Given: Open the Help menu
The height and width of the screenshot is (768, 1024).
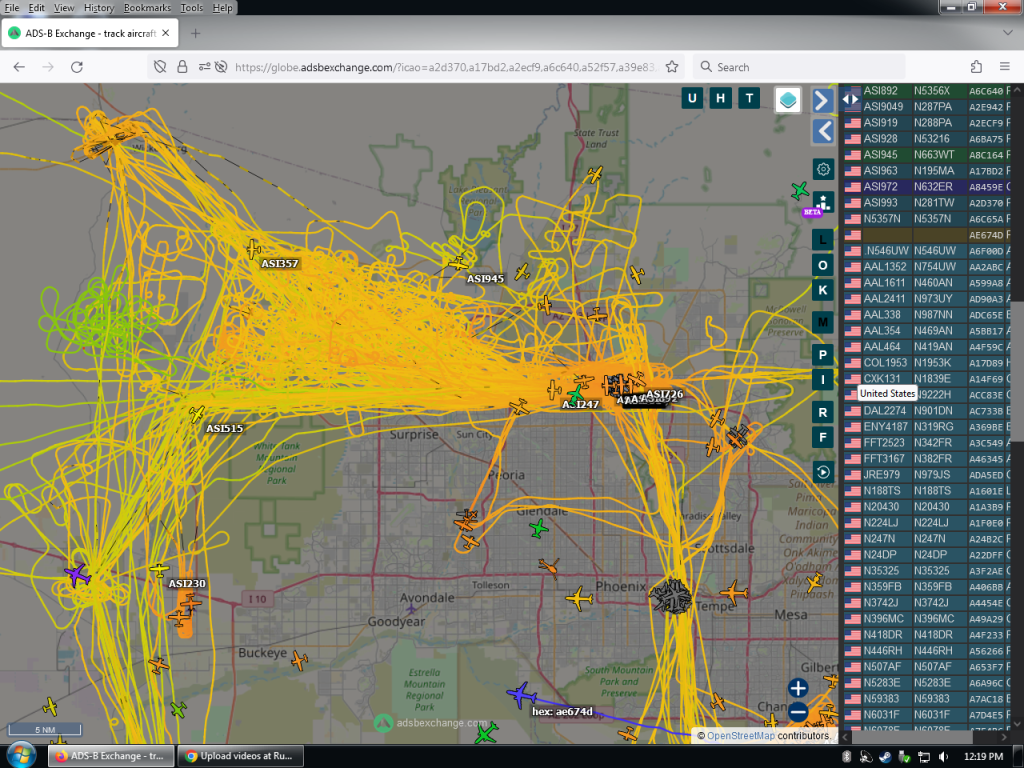Looking at the screenshot, I should [x=223, y=8].
